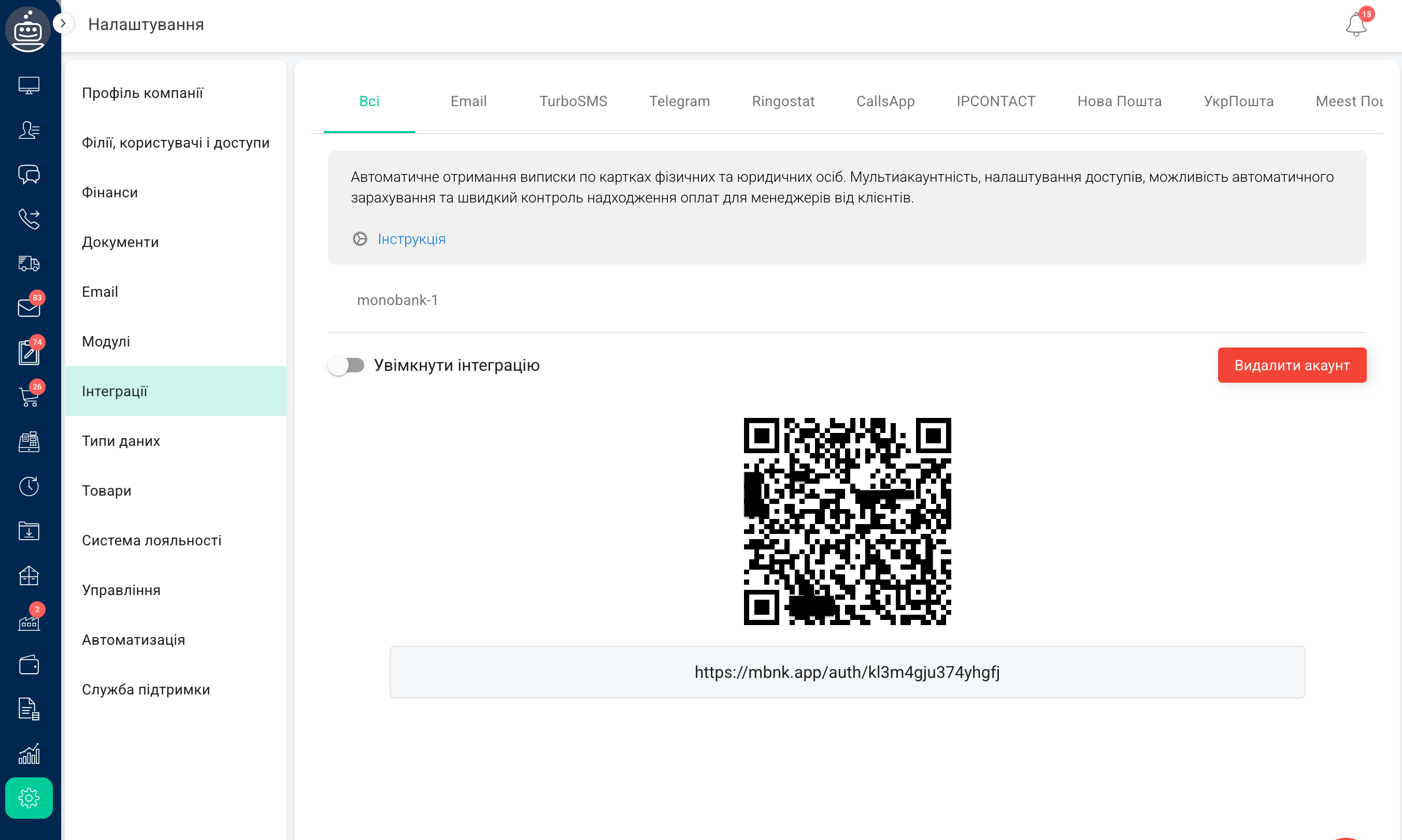
Task: Open the shopping cart icon with badge 26
Action: [29, 396]
